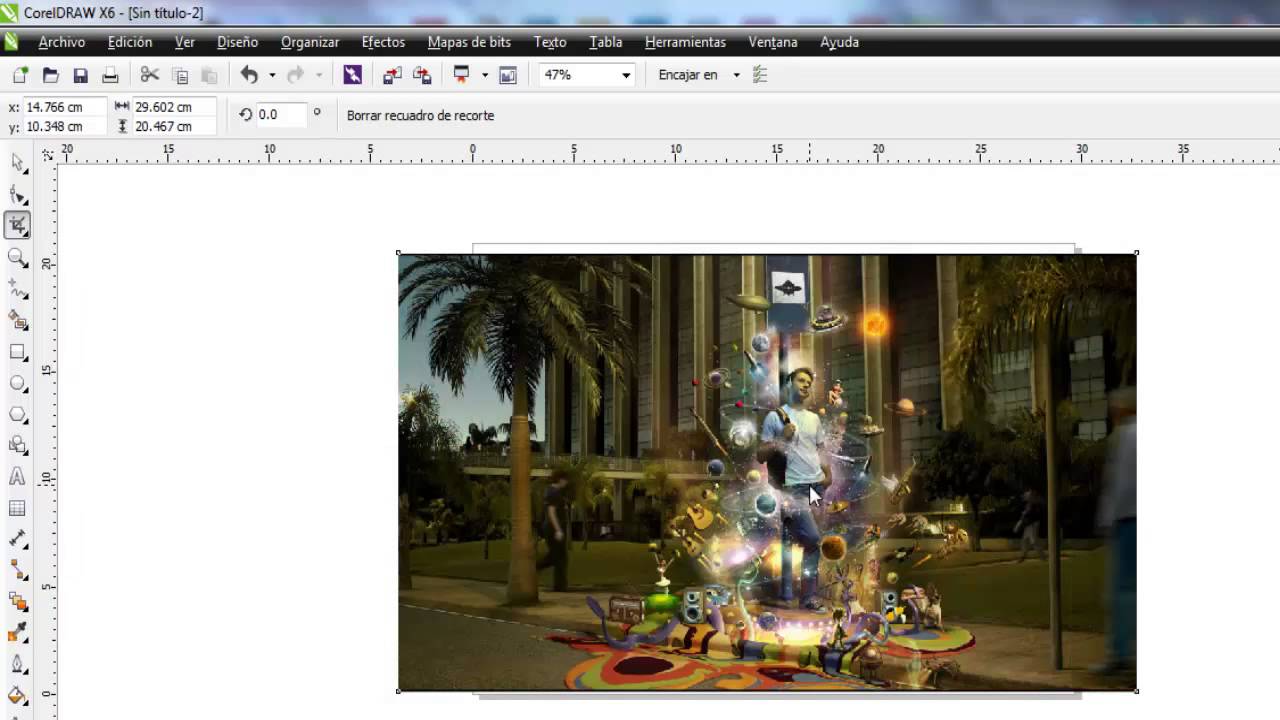Screen dimensions: 1280x720
Task: Select the Basic Shapes tool
Action: click(x=17, y=445)
